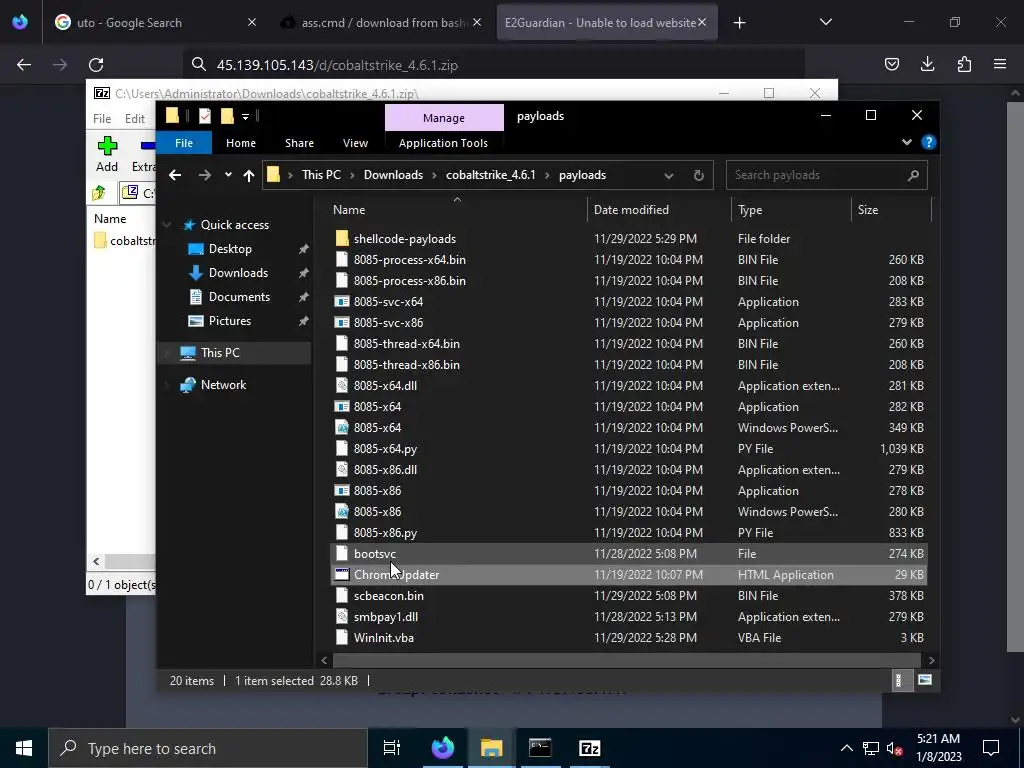
Task: Click the Manage contextual tab
Action: 444,118
